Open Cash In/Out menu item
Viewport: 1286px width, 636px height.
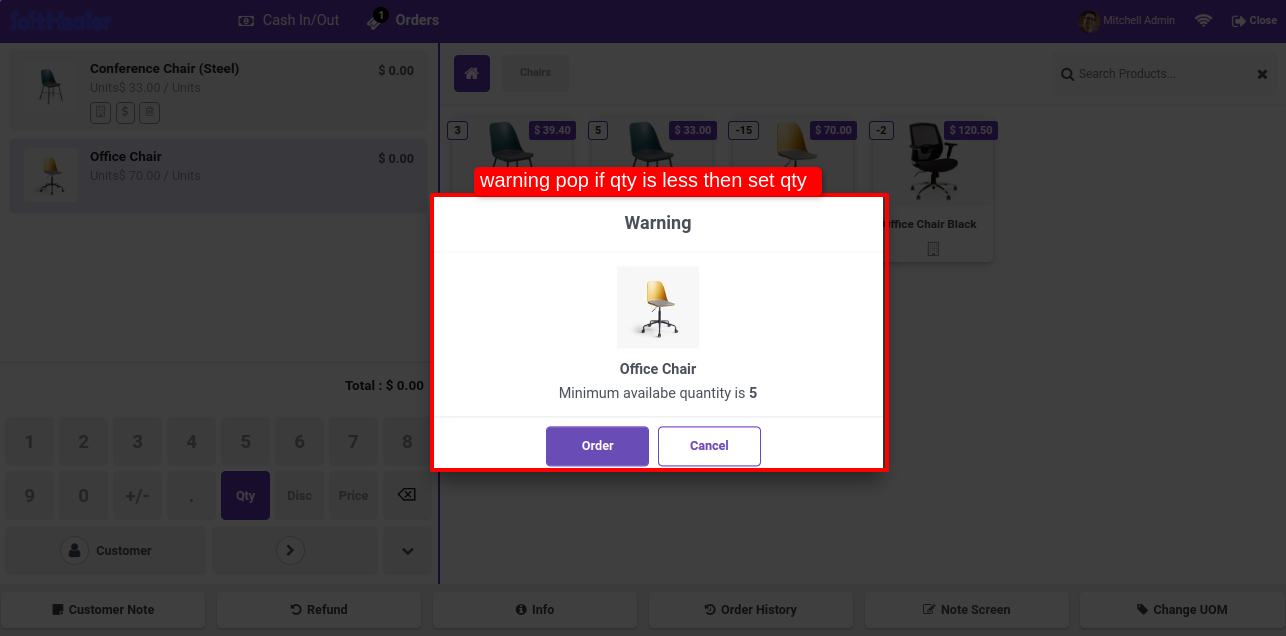pos(289,20)
